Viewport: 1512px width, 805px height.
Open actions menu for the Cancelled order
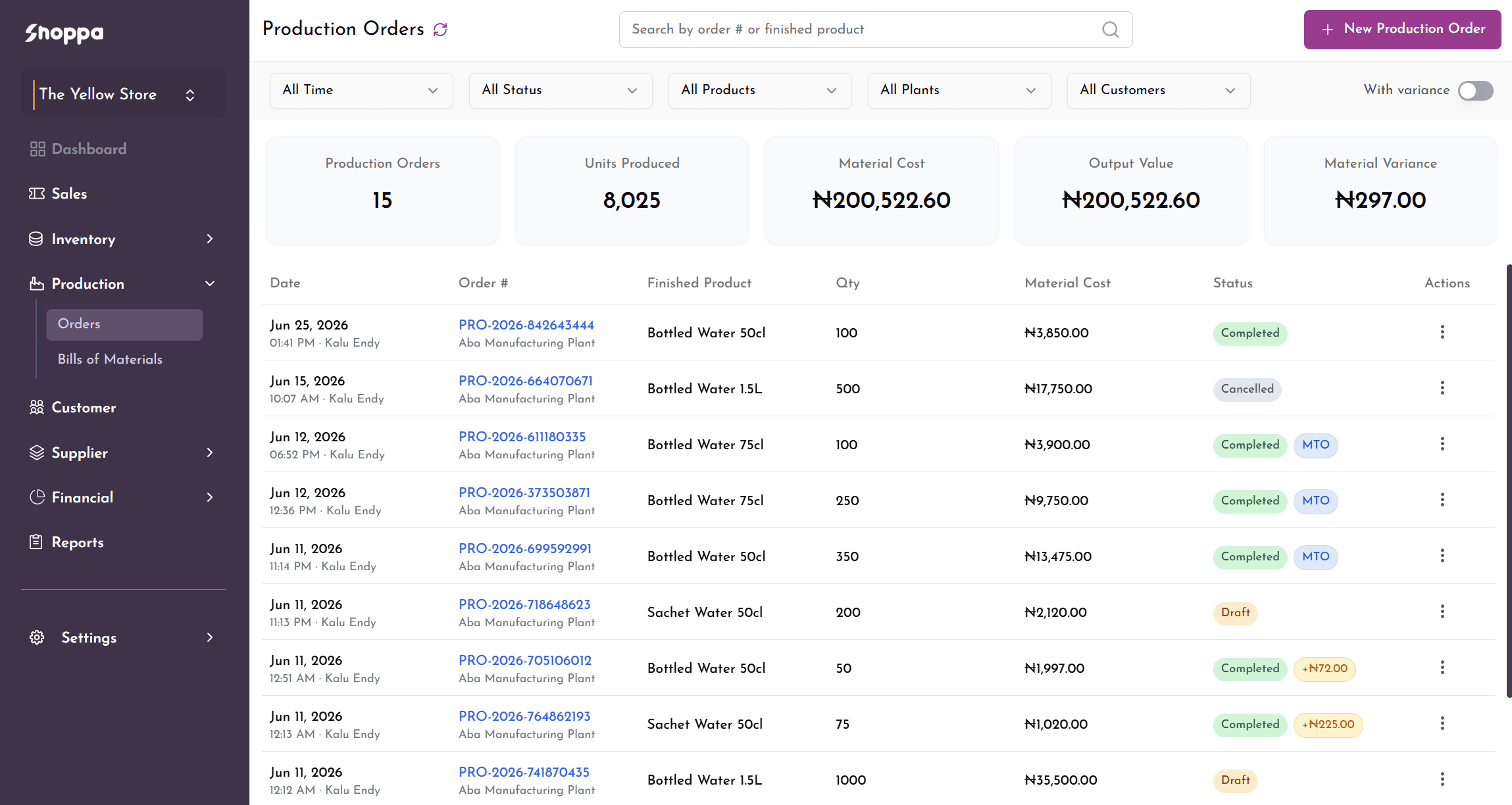pos(1442,388)
